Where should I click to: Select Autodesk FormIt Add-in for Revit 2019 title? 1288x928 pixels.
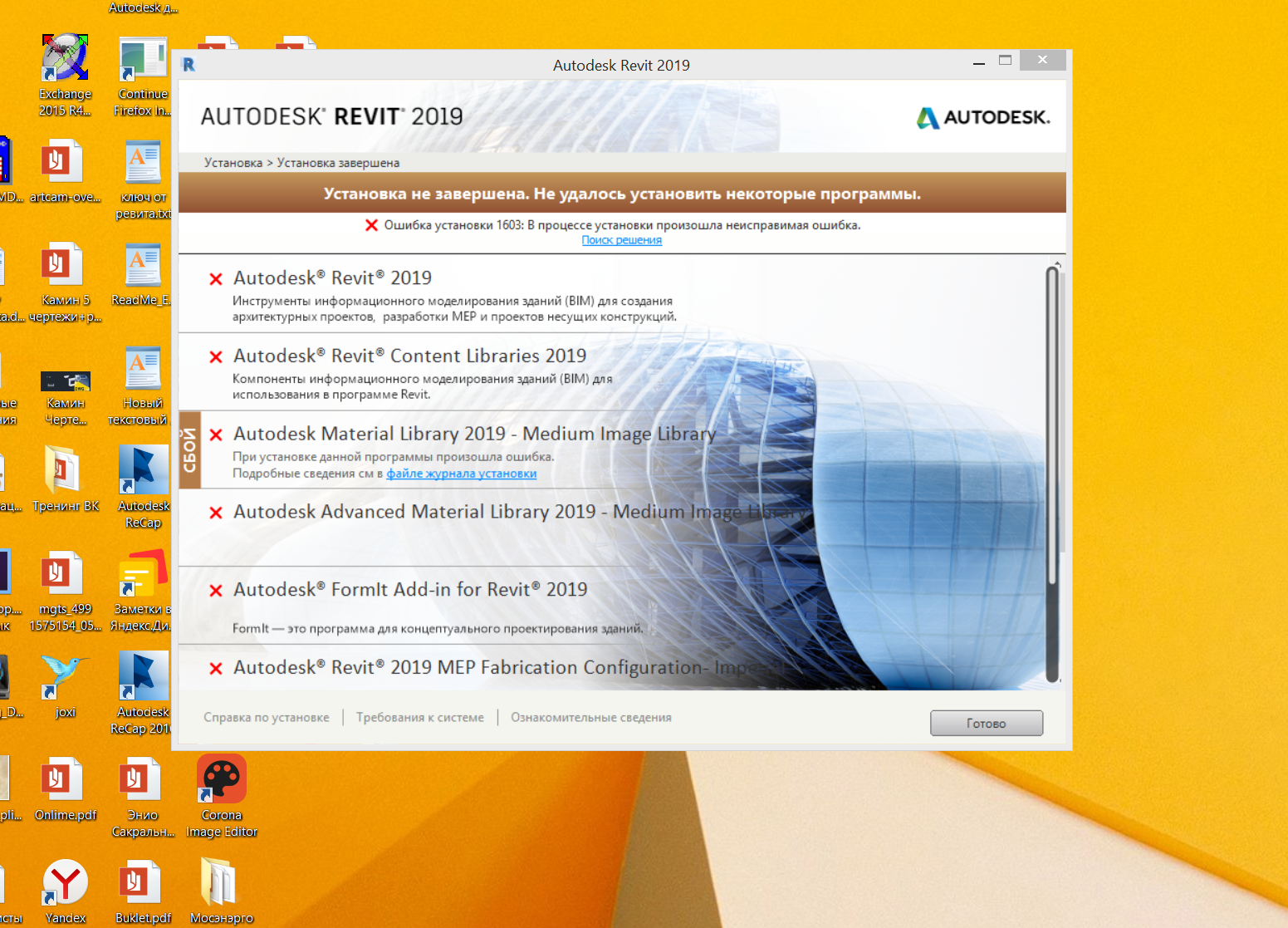410,589
